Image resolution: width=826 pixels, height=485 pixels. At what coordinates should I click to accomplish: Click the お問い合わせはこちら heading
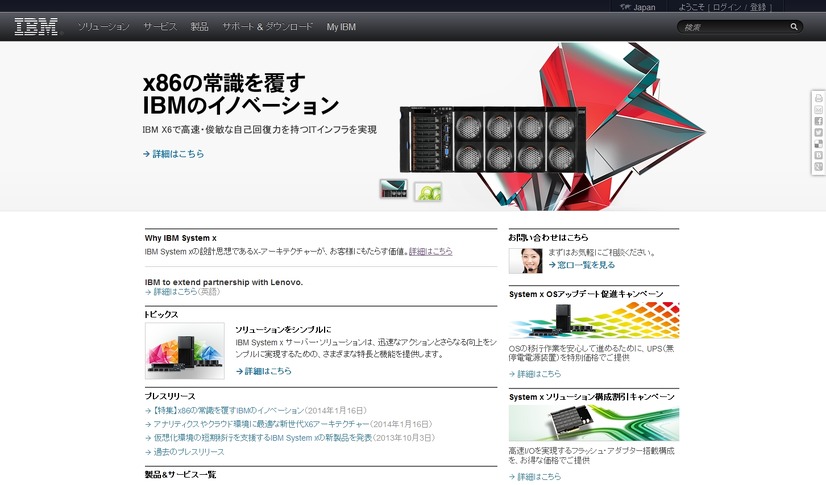pyautogui.click(x=548, y=237)
